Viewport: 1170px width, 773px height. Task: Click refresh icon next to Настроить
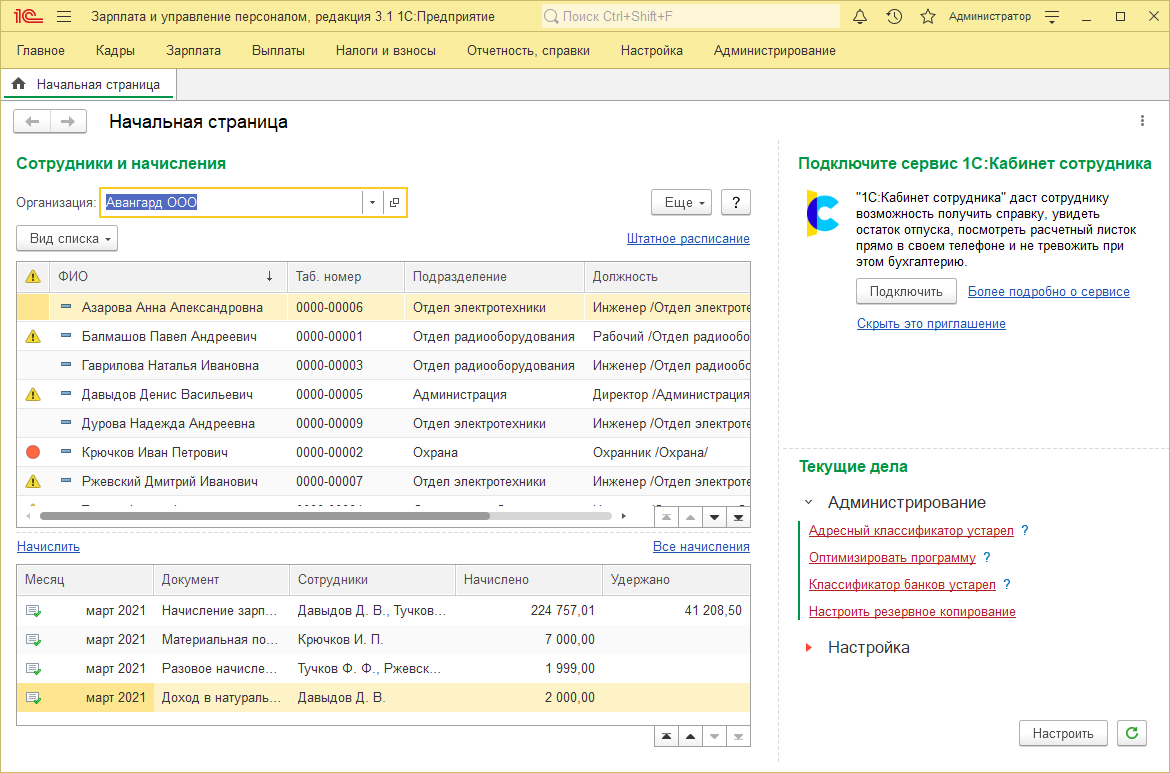[x=1132, y=733]
